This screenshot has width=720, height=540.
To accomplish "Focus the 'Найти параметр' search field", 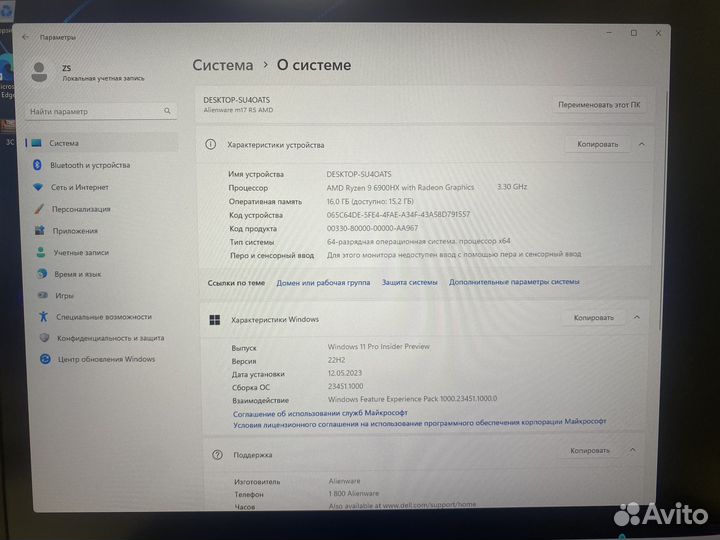I will (x=101, y=111).
